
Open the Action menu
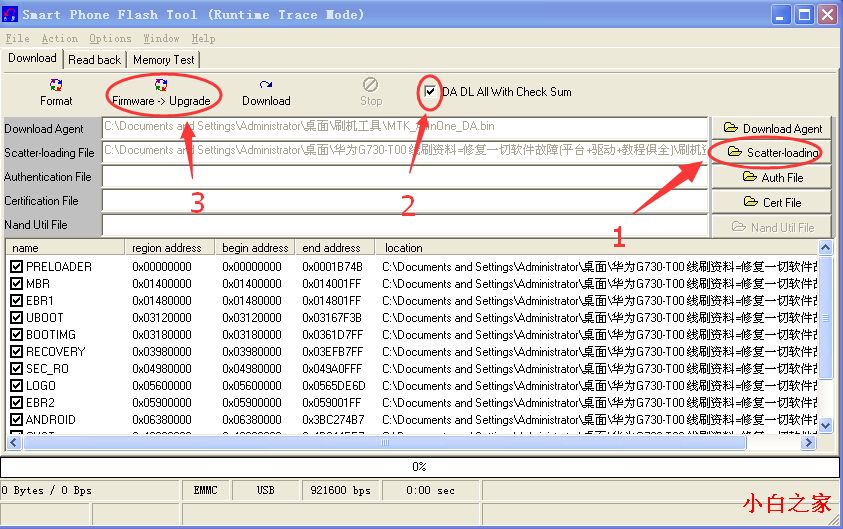[59, 38]
